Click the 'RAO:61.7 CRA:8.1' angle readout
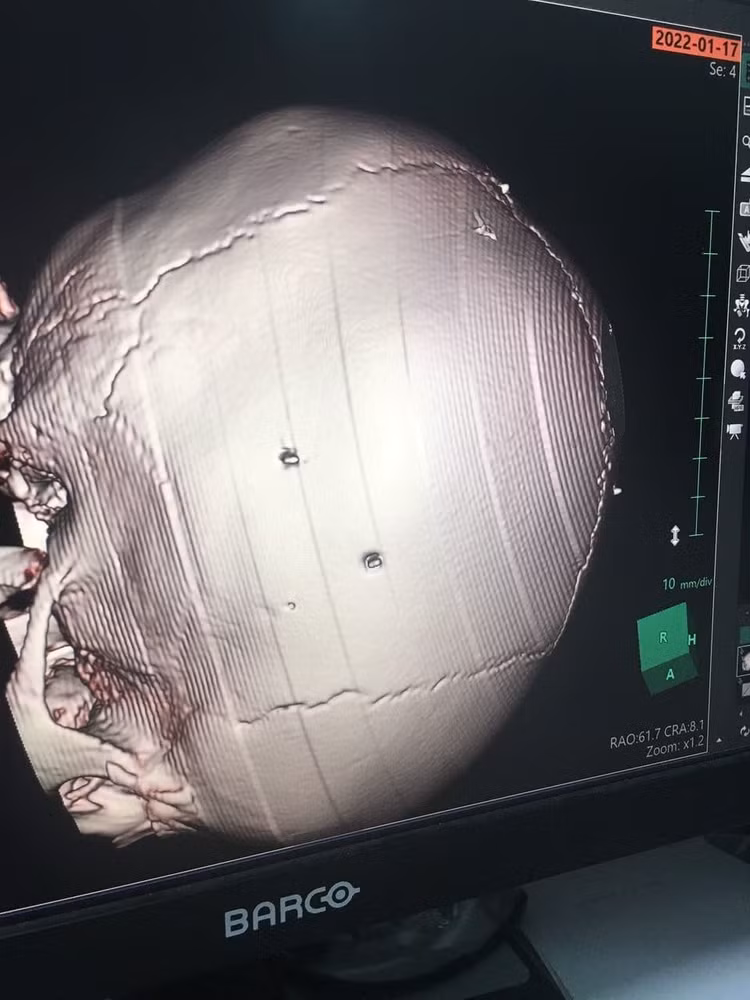The width and height of the screenshot is (750, 1000). point(658,735)
